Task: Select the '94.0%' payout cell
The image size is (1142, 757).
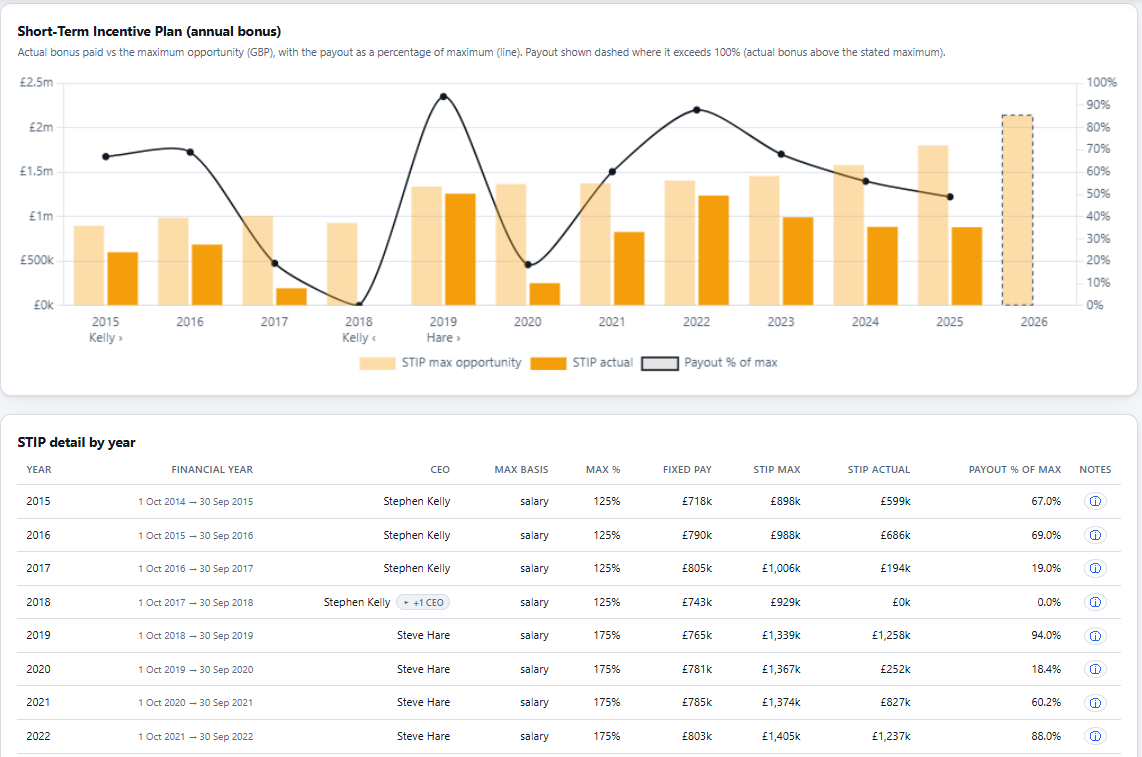Action: (x=1046, y=635)
